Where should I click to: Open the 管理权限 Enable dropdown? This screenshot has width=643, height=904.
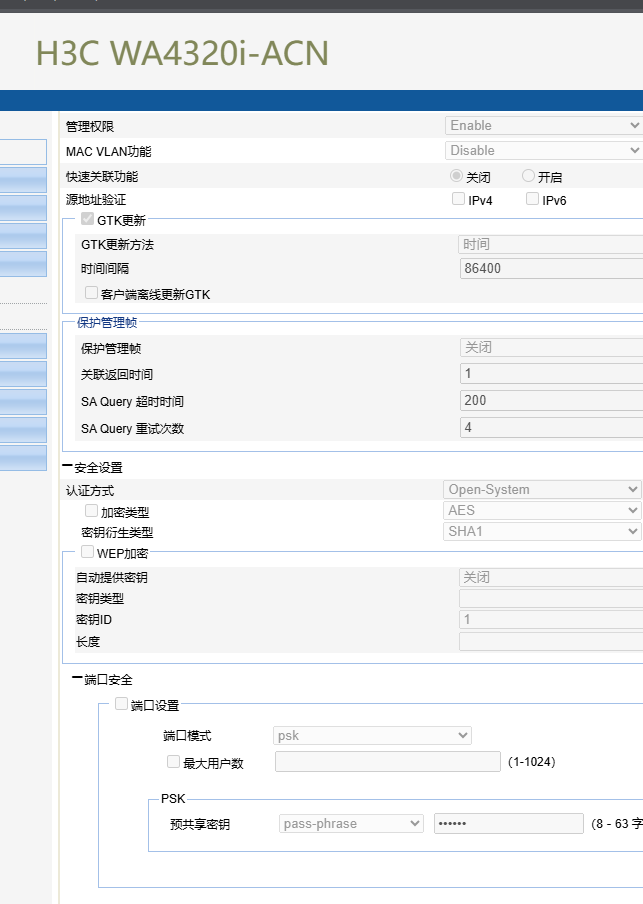[x=543, y=125]
